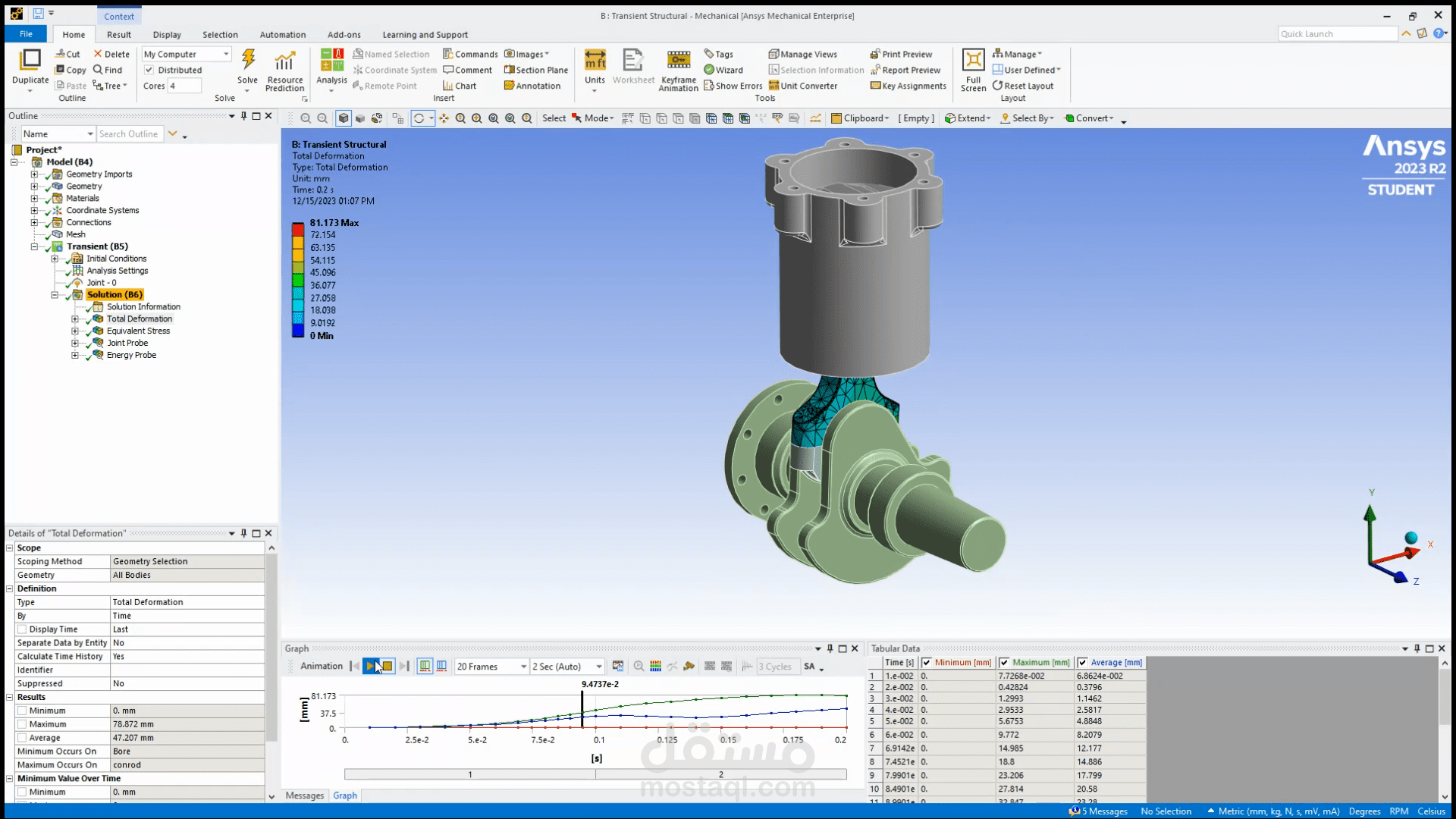Image resolution: width=1456 pixels, height=819 pixels.
Task: Expand the Geometry Imports tree node
Action: [34, 174]
